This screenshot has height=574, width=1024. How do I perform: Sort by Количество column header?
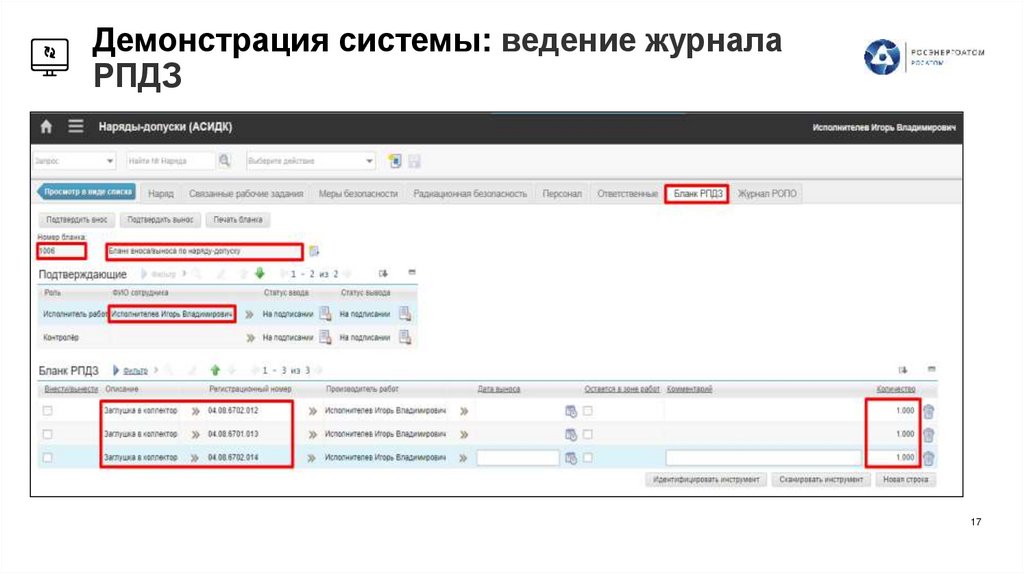[895, 389]
